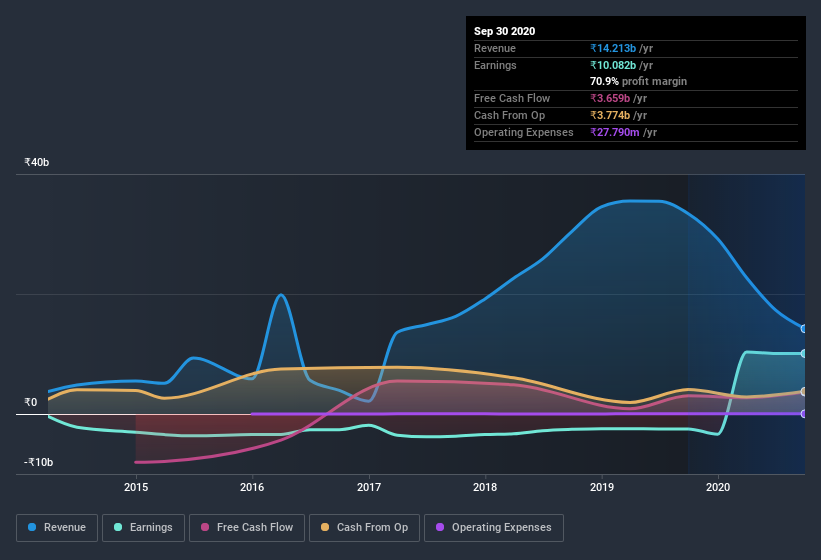Click the blue Revenue legend dot
Screen dimensions: 821x560
[32, 527]
